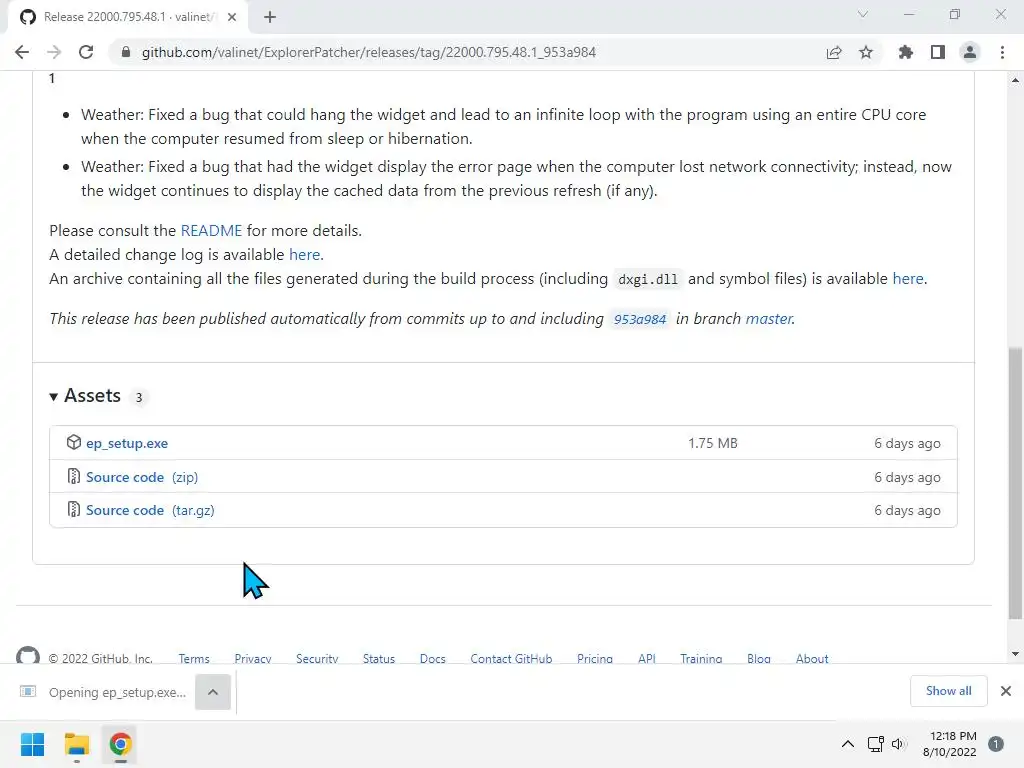Image resolution: width=1024 pixels, height=768 pixels.
Task: Click the browser forward arrow
Action: coord(54,52)
